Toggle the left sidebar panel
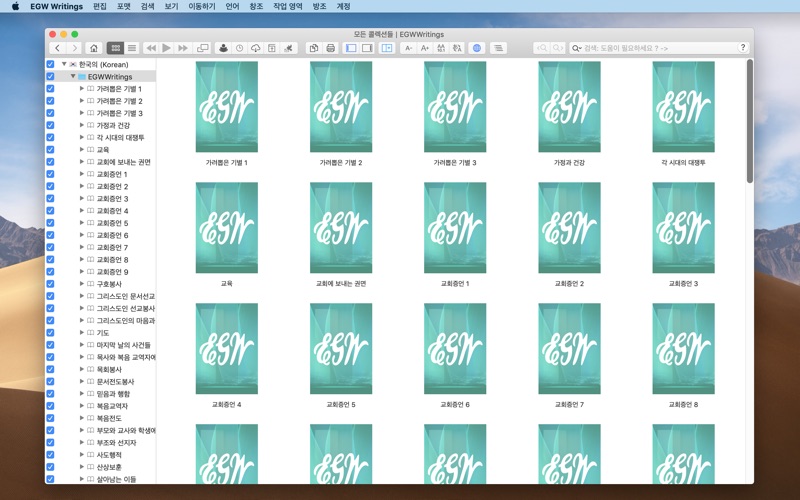The height and width of the screenshot is (500, 800). point(351,48)
